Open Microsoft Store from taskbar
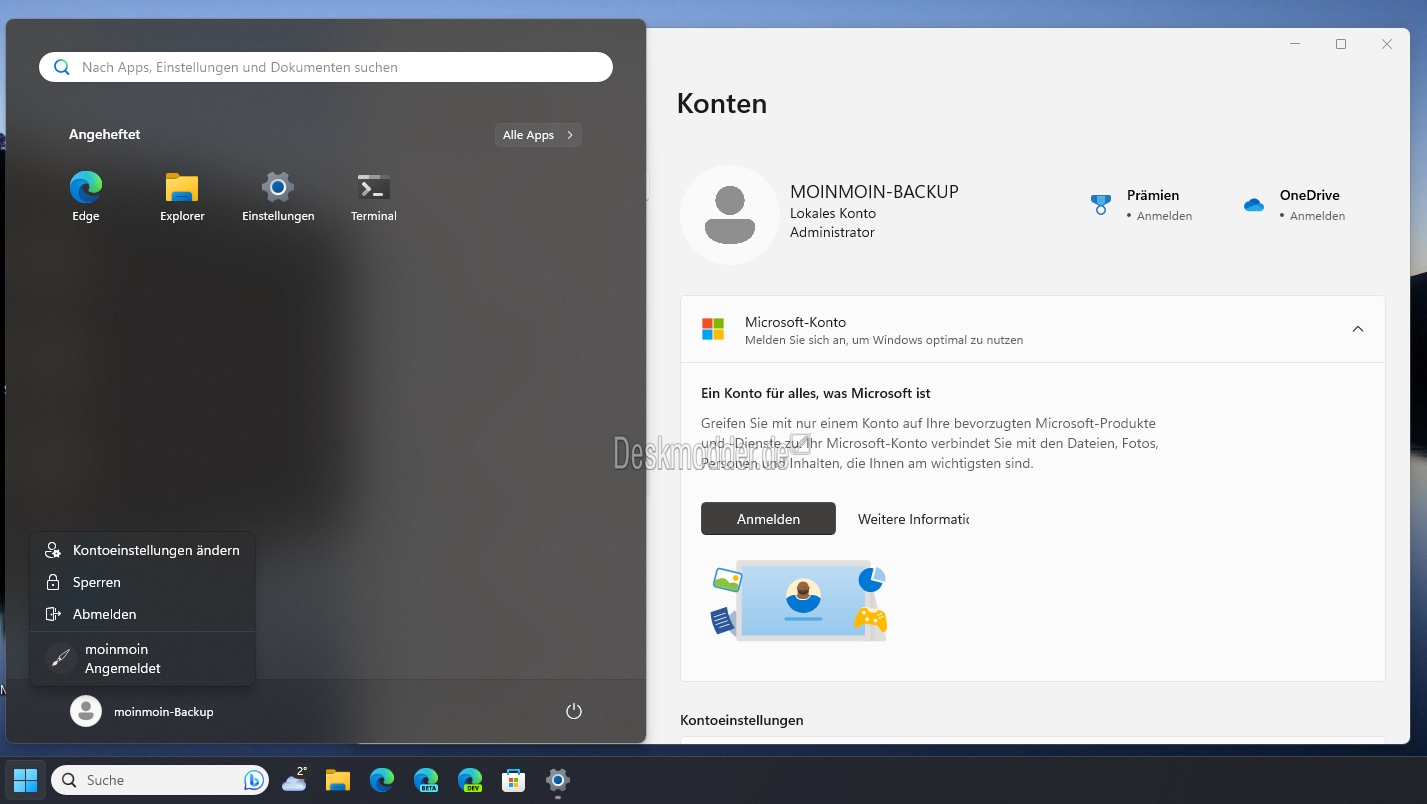This screenshot has height=804, width=1427. pos(514,780)
